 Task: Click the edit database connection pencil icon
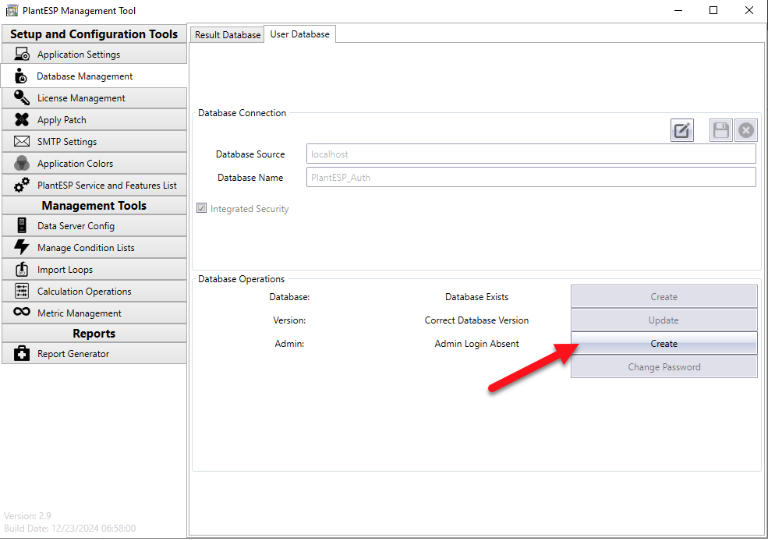(682, 130)
